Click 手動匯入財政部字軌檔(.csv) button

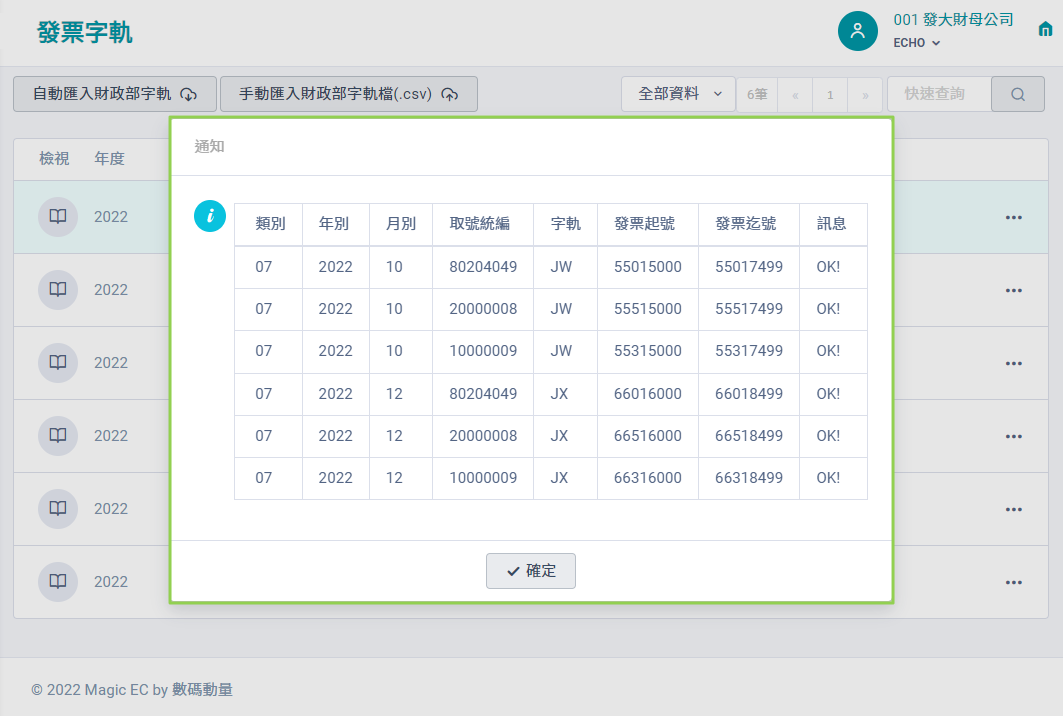pos(348,94)
